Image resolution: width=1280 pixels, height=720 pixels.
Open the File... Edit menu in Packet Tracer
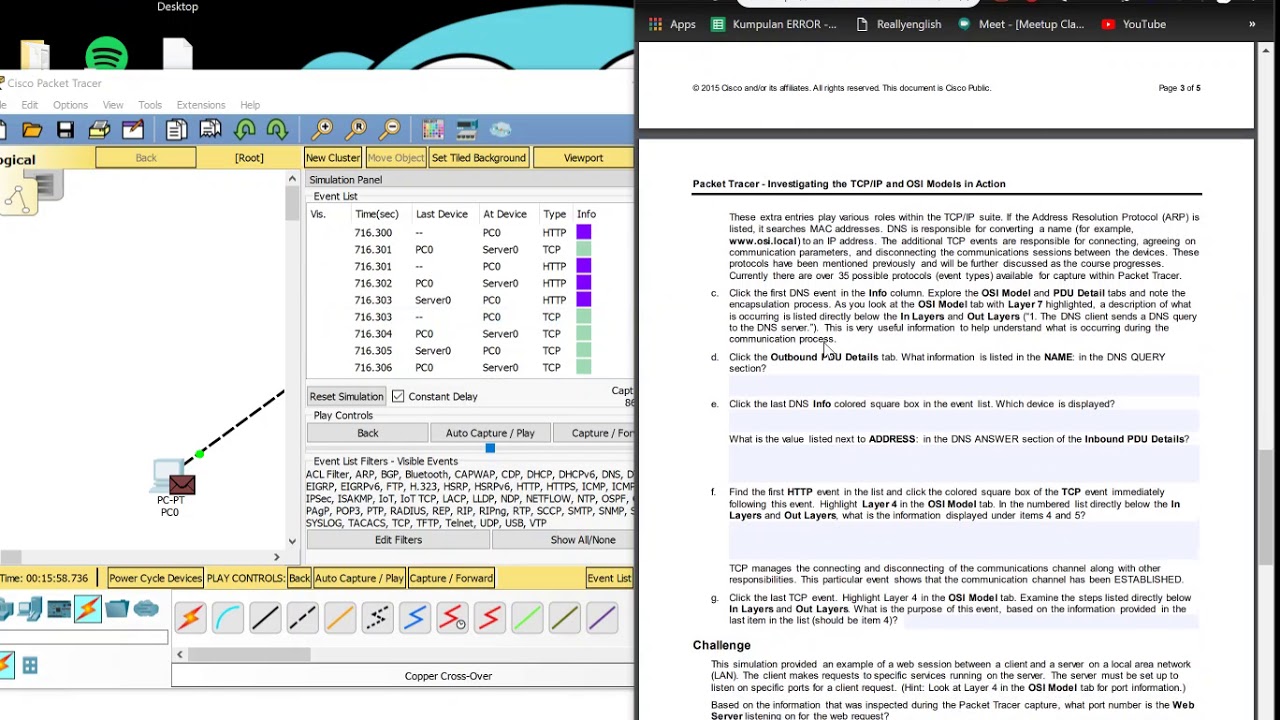coord(30,105)
